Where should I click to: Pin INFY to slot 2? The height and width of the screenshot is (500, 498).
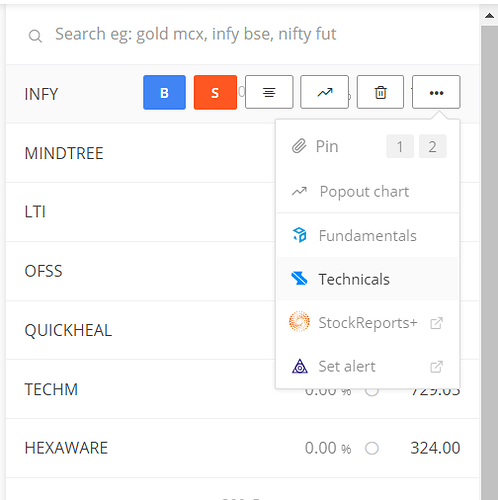pos(432,146)
